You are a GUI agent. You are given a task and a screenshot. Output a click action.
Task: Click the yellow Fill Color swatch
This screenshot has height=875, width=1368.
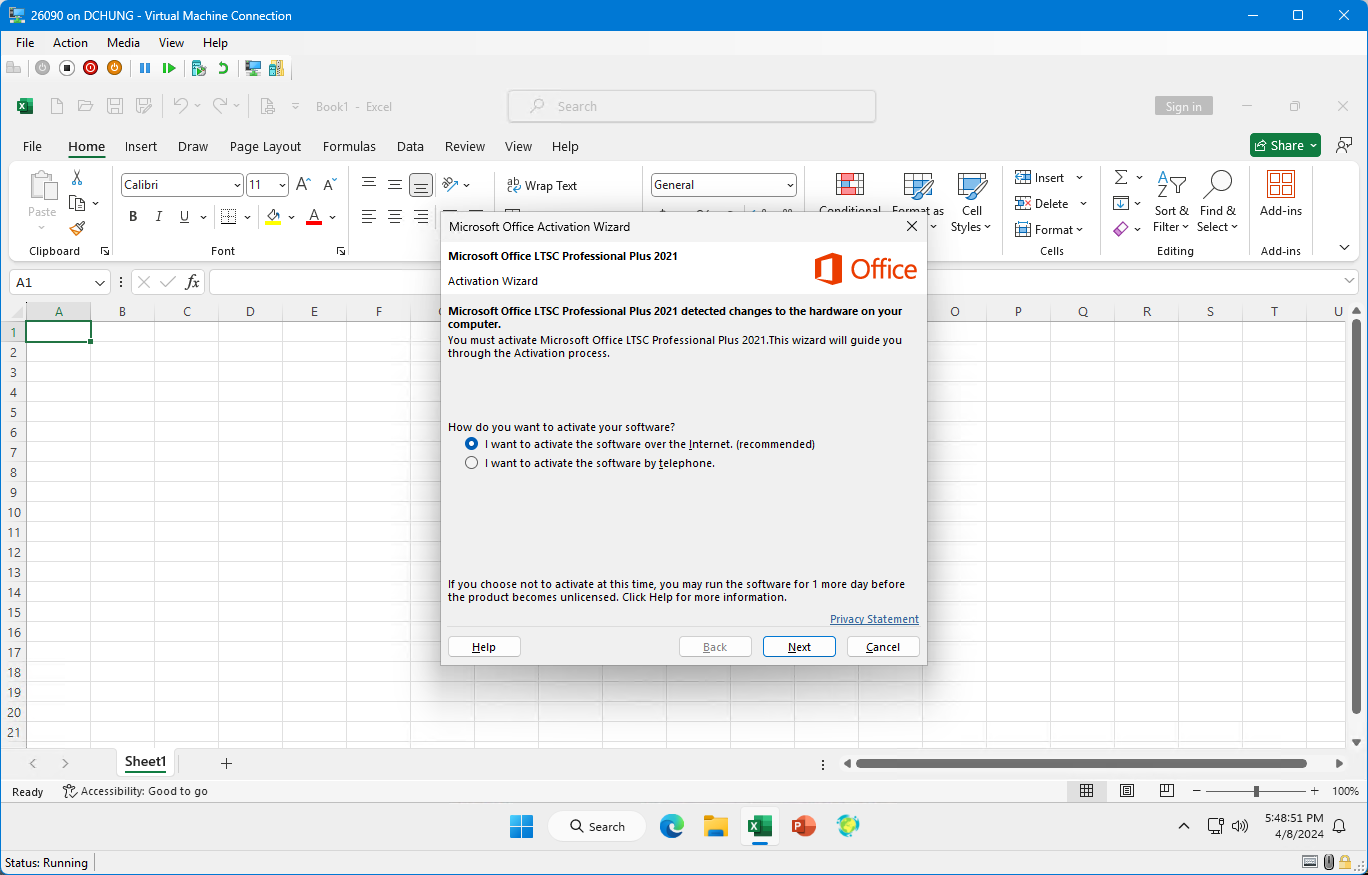[273, 217]
